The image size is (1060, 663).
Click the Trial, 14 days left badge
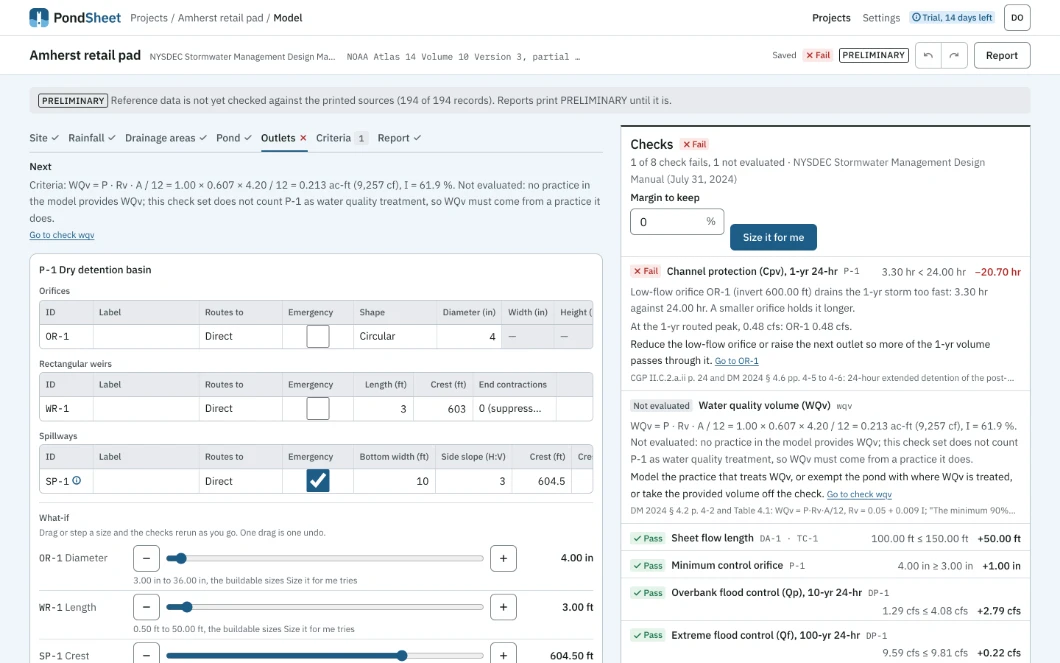[x=952, y=18]
